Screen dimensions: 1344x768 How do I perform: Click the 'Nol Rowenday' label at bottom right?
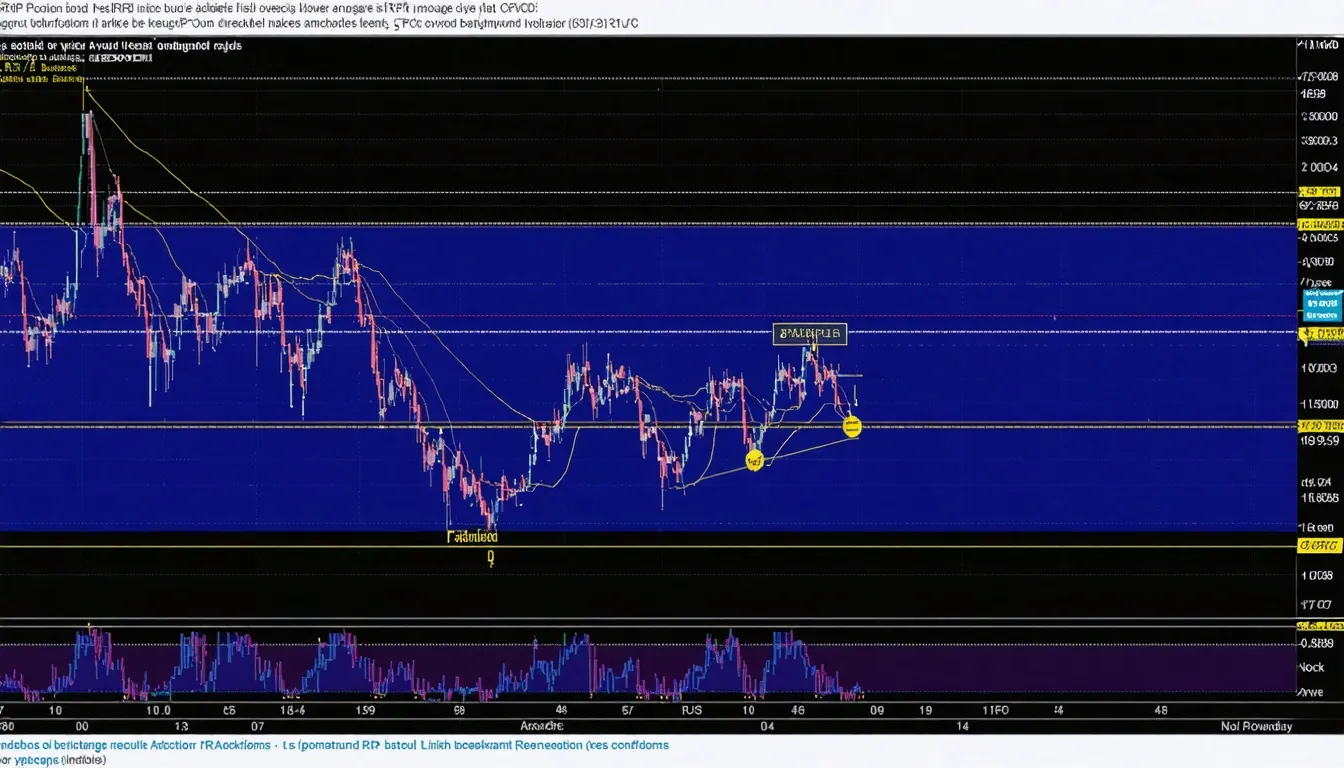(1256, 726)
